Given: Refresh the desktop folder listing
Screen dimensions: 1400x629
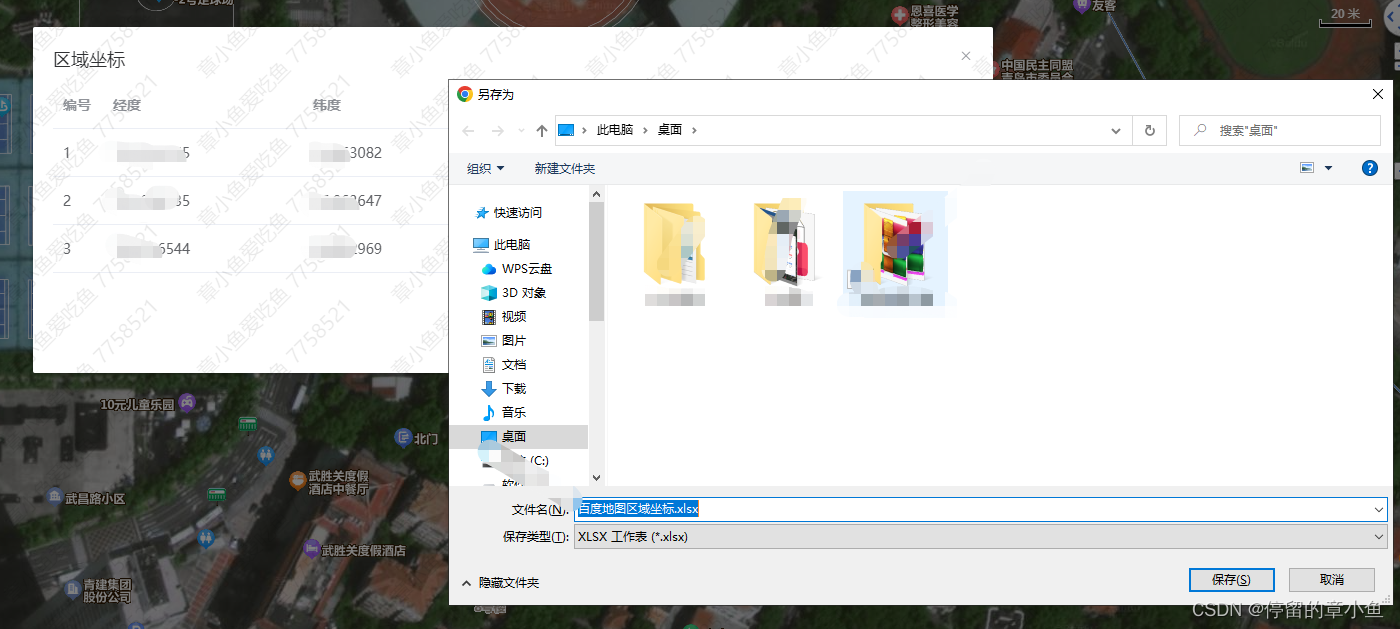Looking at the screenshot, I should 1149,130.
